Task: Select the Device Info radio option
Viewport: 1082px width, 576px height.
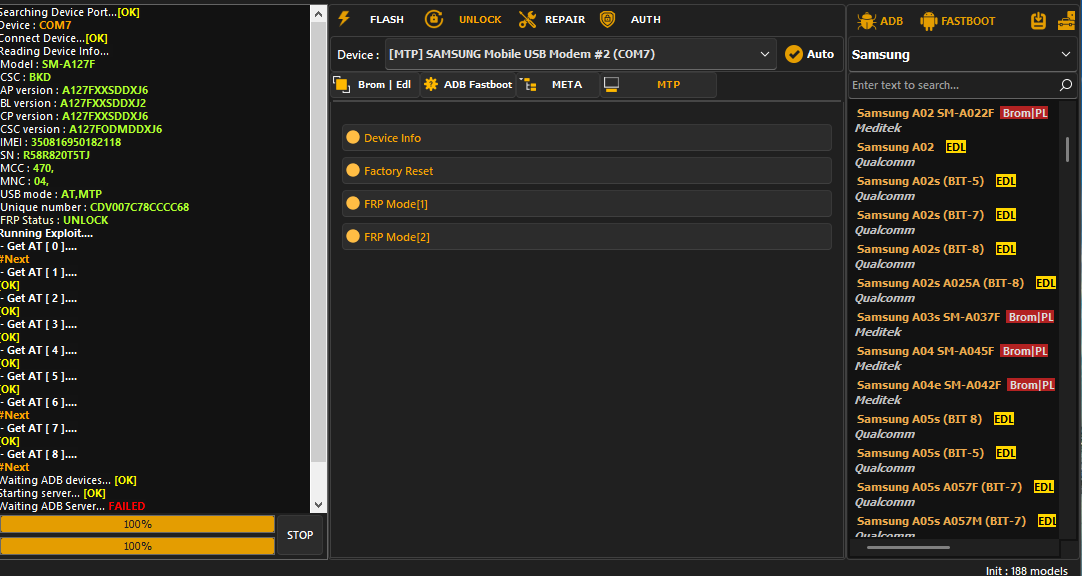Action: [x=353, y=137]
